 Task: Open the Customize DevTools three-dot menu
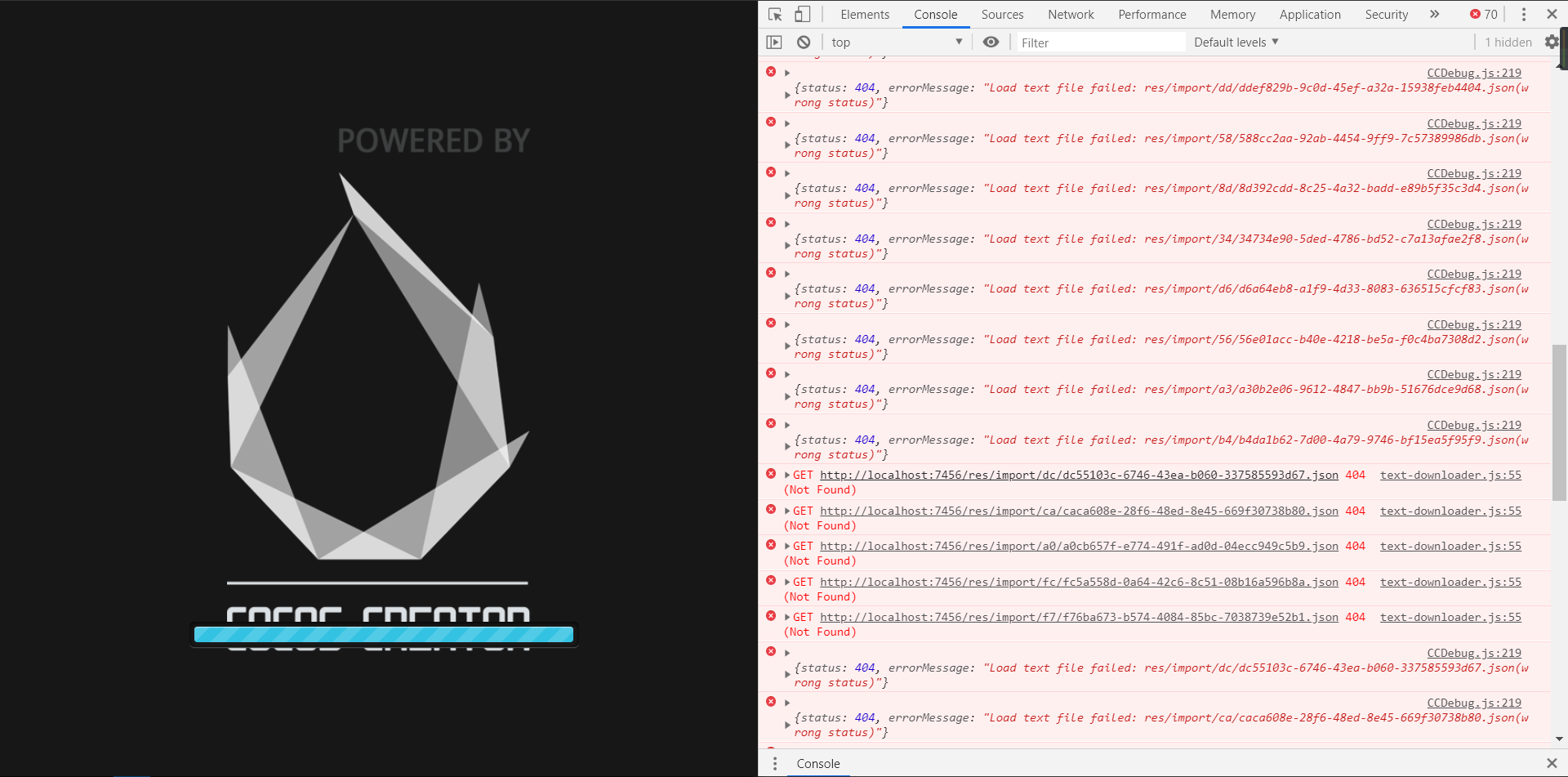point(1524,14)
